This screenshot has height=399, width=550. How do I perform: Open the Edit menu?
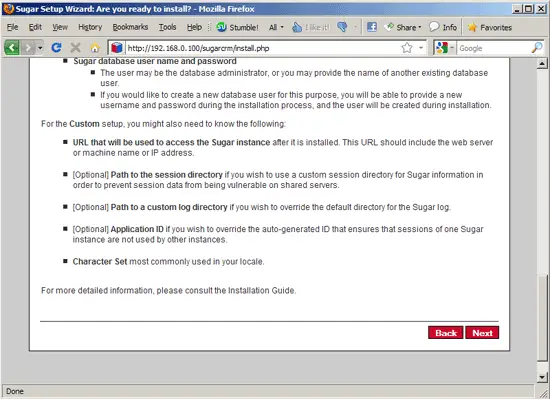pos(35,27)
